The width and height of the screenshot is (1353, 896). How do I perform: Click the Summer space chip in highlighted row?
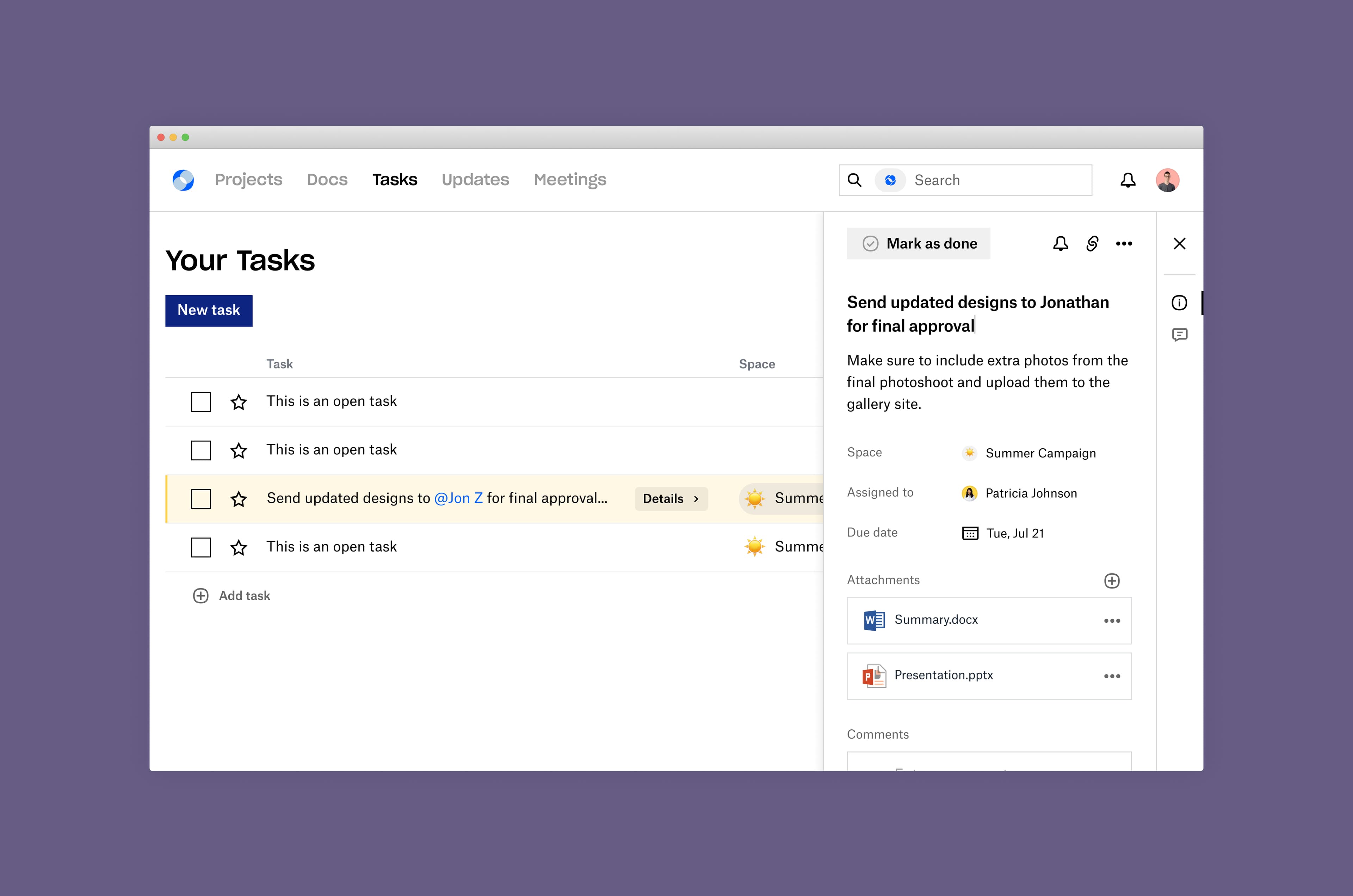781,499
